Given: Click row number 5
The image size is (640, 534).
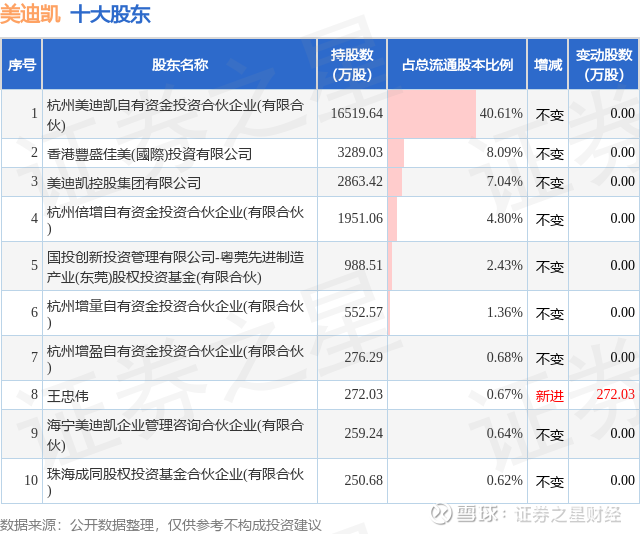Looking at the screenshot, I should (34, 265).
